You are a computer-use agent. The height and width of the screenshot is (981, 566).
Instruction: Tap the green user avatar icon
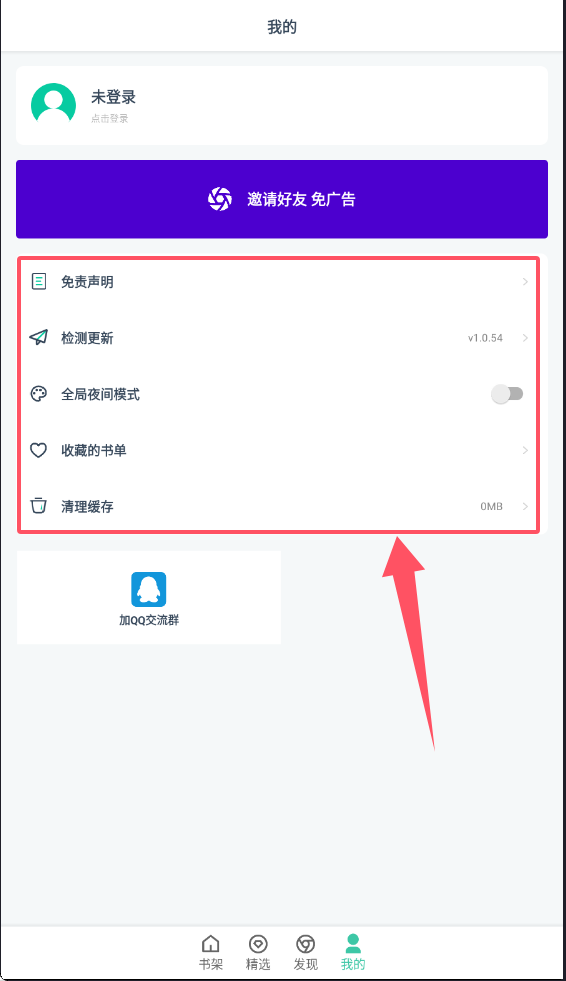tap(53, 104)
